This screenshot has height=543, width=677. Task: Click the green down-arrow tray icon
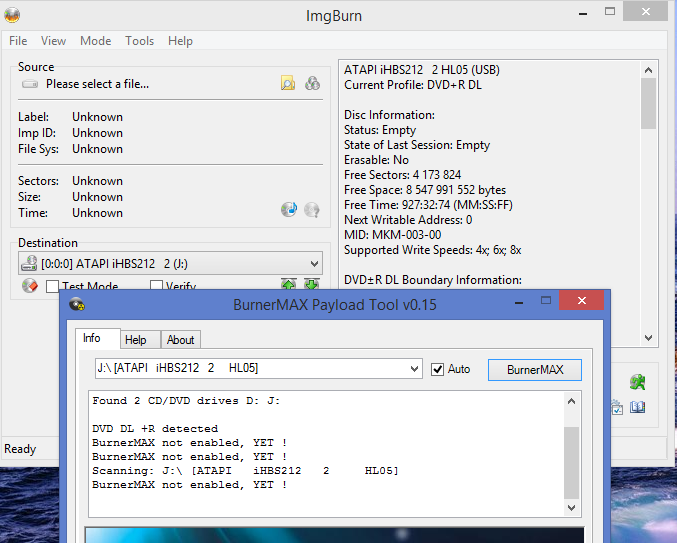tap(312, 284)
